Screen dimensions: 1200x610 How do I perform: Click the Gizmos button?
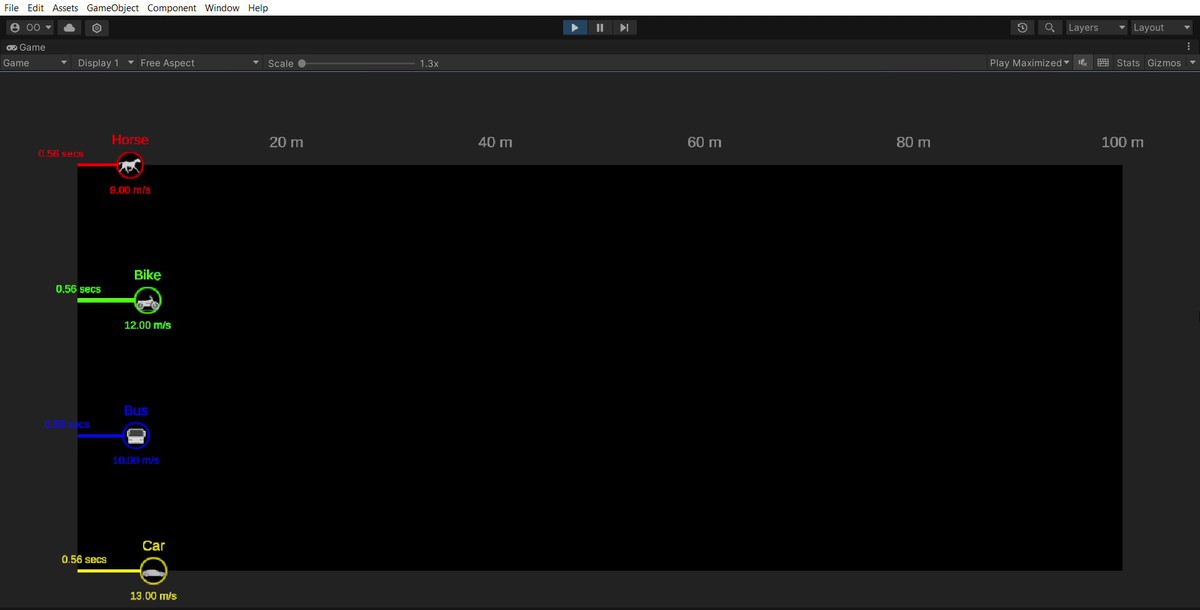point(1164,63)
